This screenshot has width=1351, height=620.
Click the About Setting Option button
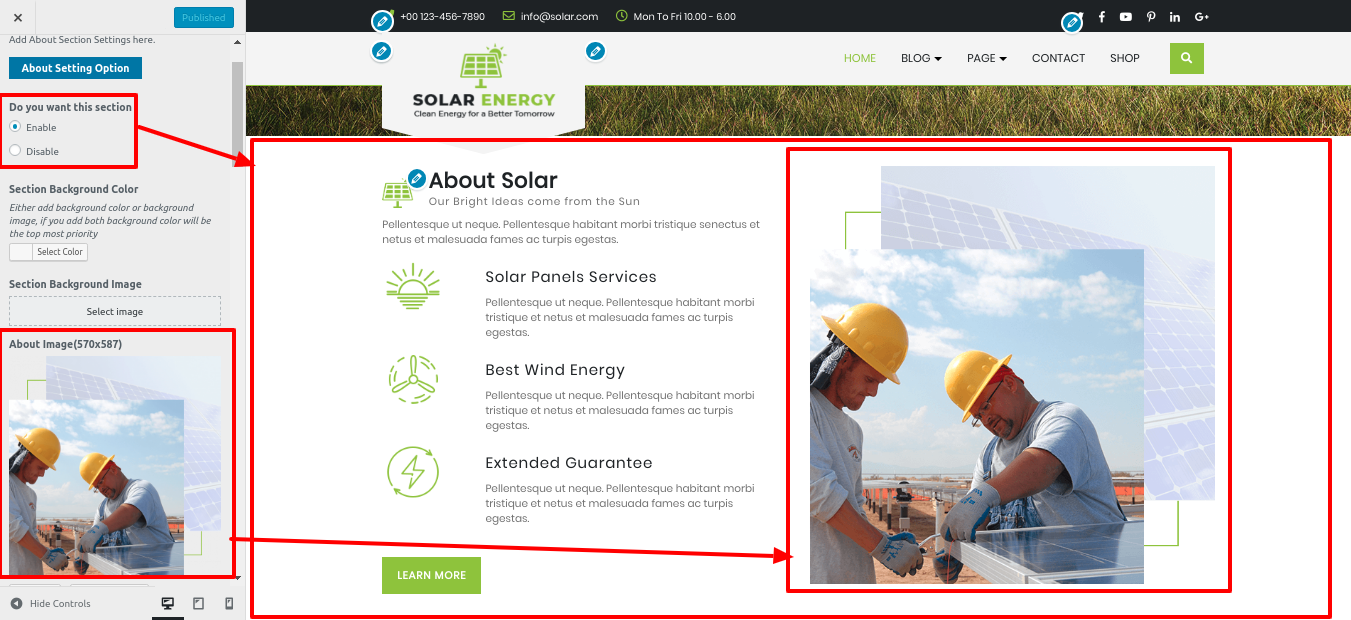76,68
